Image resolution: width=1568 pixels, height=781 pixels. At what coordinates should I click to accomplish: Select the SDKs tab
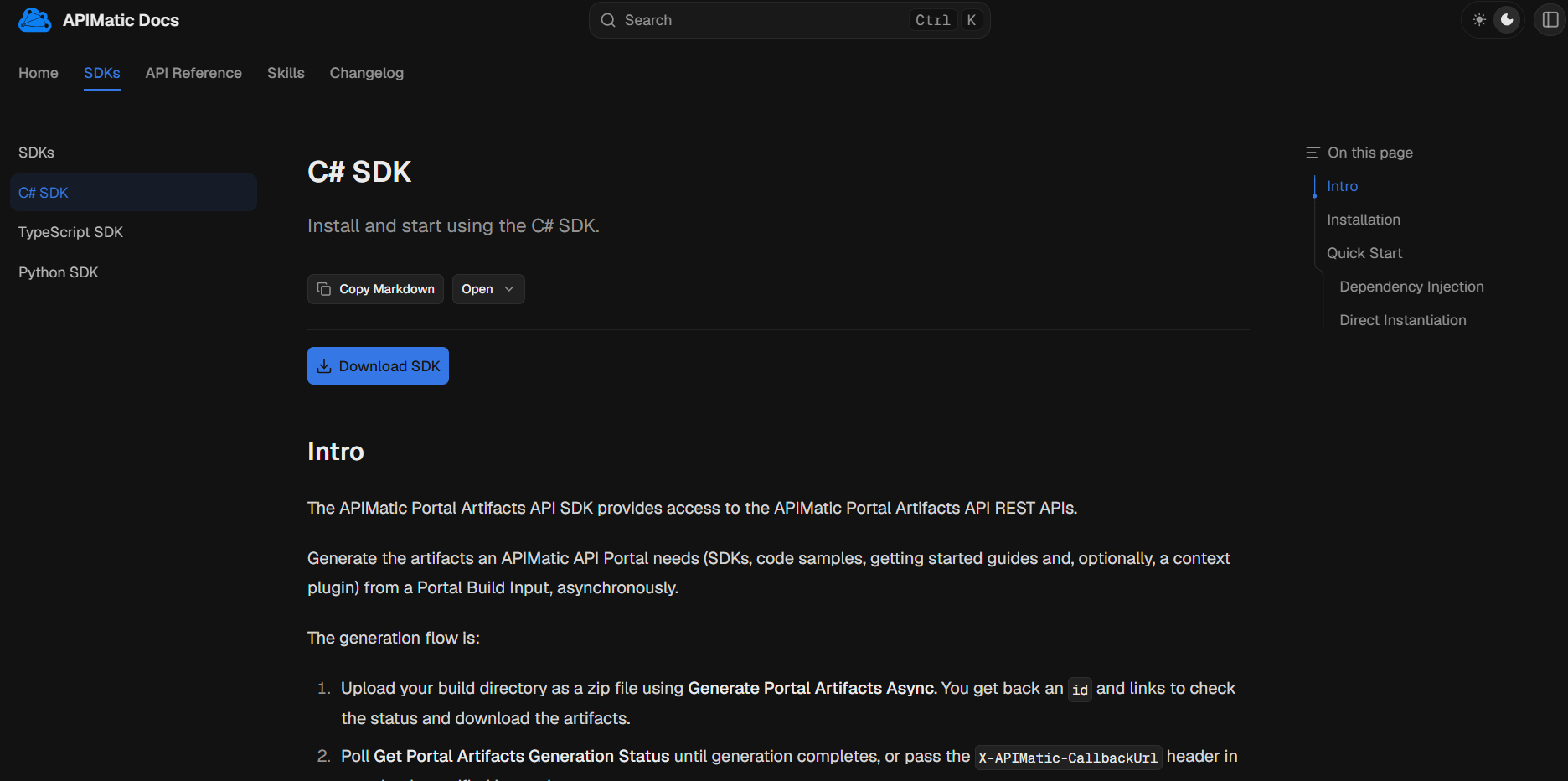(102, 73)
